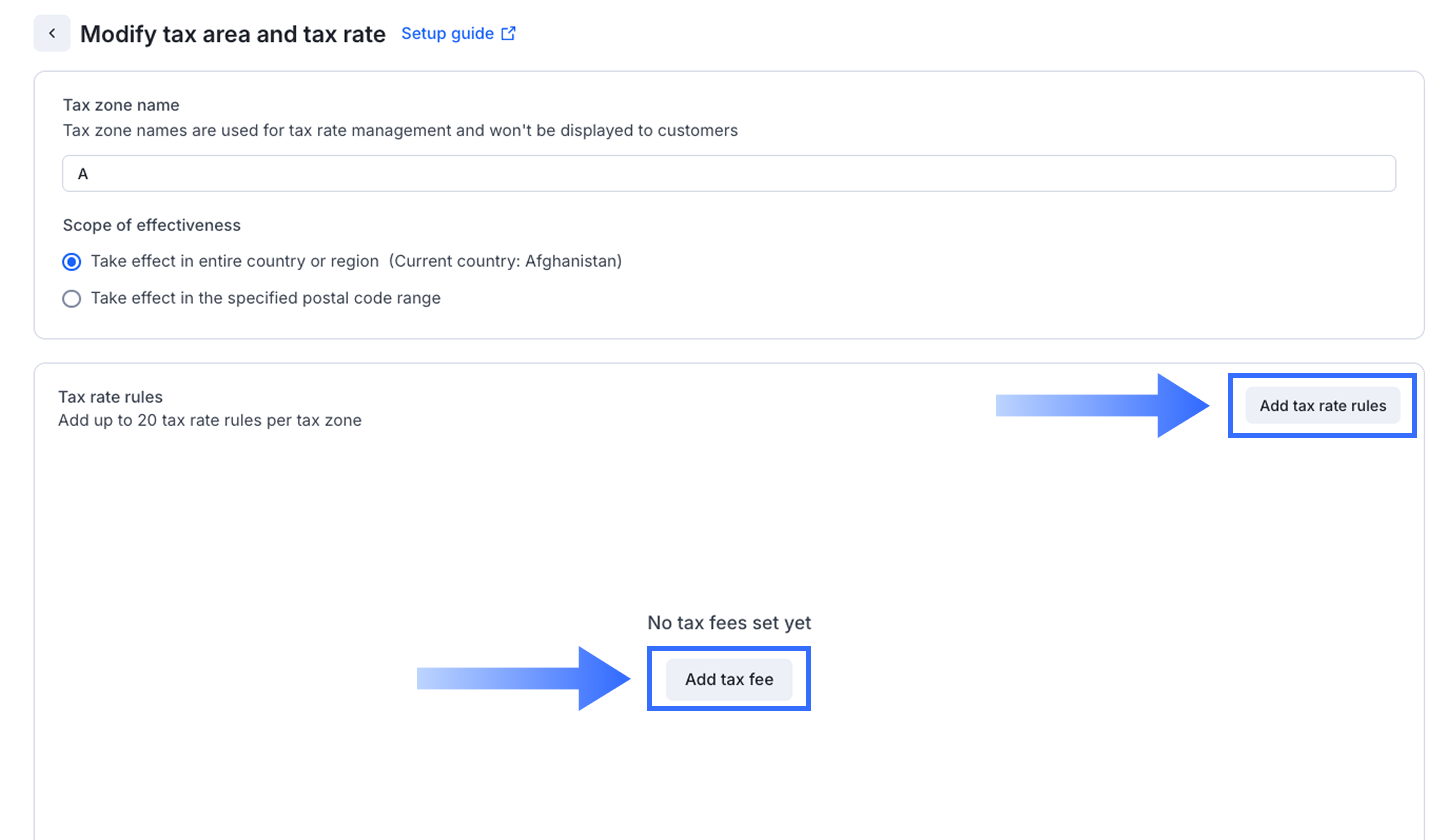This screenshot has height=840, width=1448.
Task: Click the external link icon beside Setup guide
Action: tap(509, 33)
